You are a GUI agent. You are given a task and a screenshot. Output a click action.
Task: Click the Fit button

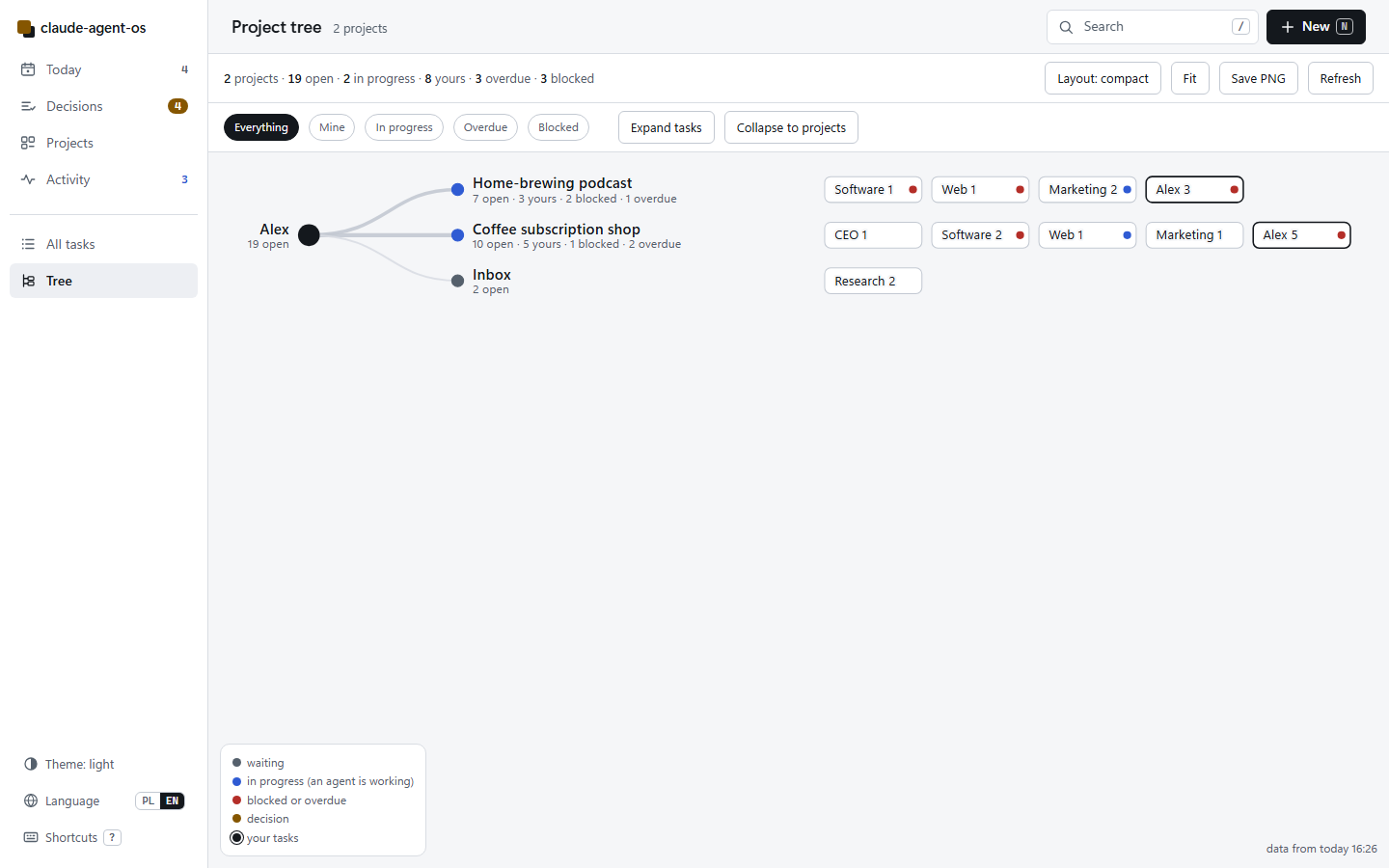click(x=1190, y=78)
